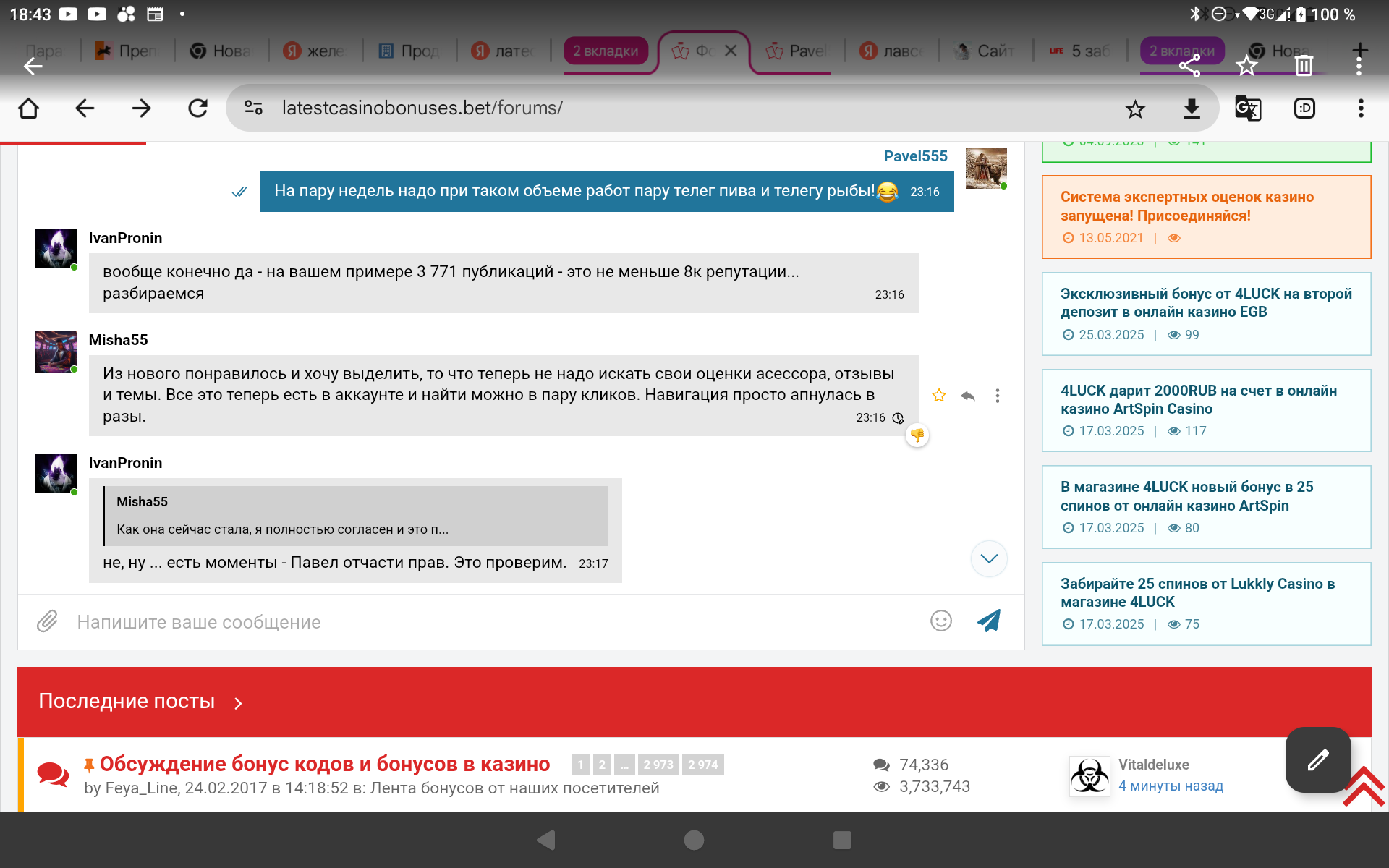Tap the floating pencil compose button

1317,759
